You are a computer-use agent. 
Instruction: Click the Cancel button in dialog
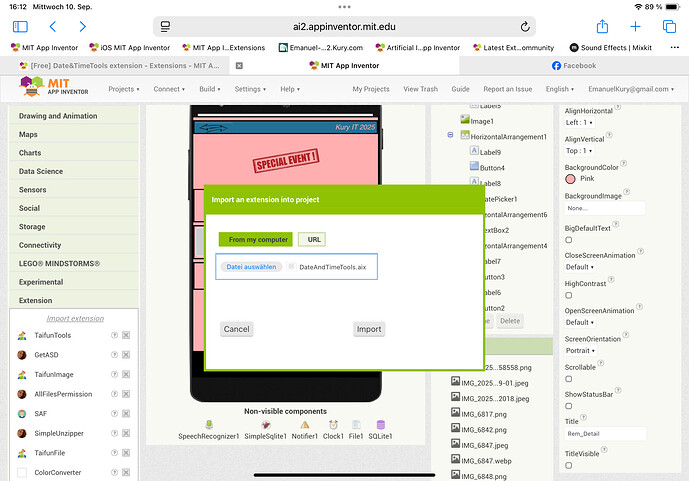point(236,329)
